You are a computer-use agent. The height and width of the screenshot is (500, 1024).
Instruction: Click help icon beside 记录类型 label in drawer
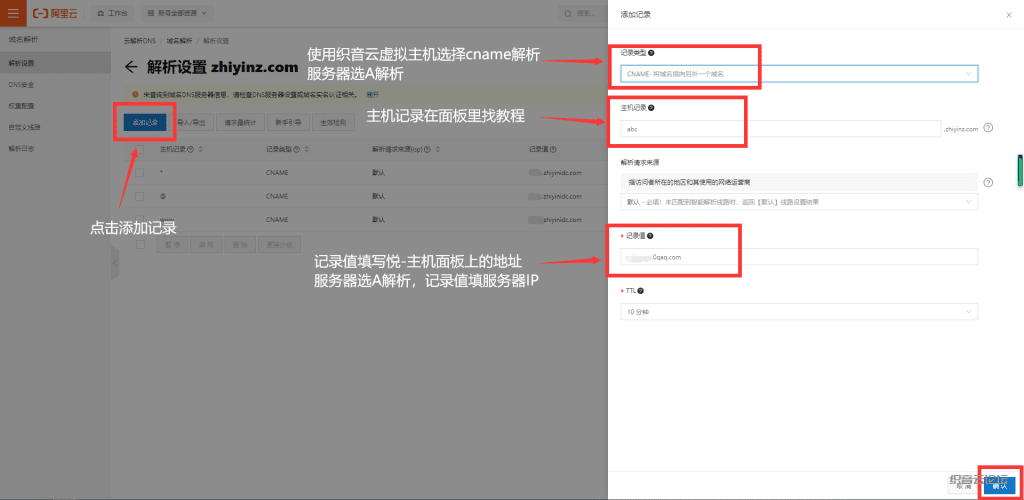tap(652, 52)
